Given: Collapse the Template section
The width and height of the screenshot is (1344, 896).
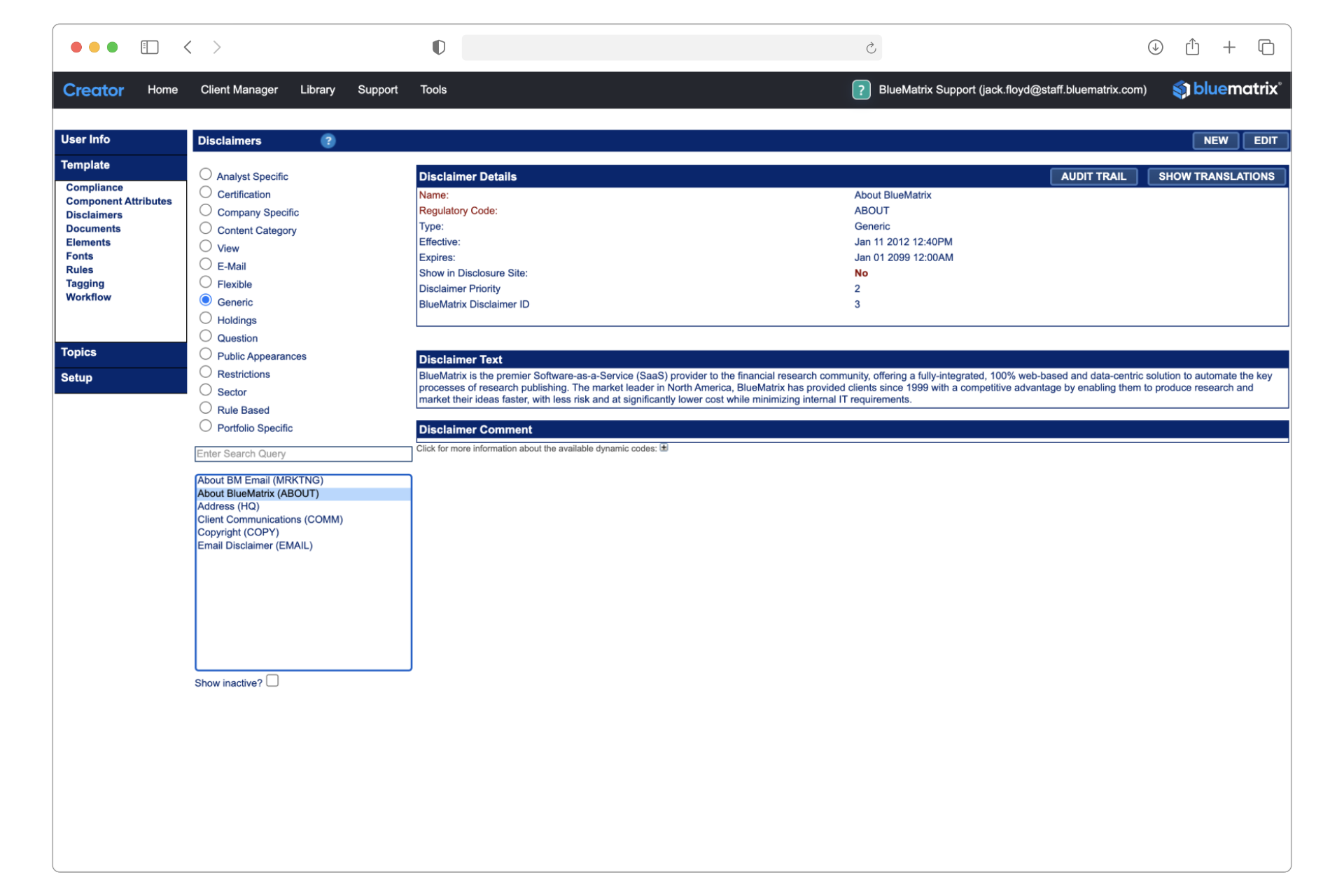Looking at the screenshot, I should click(85, 164).
